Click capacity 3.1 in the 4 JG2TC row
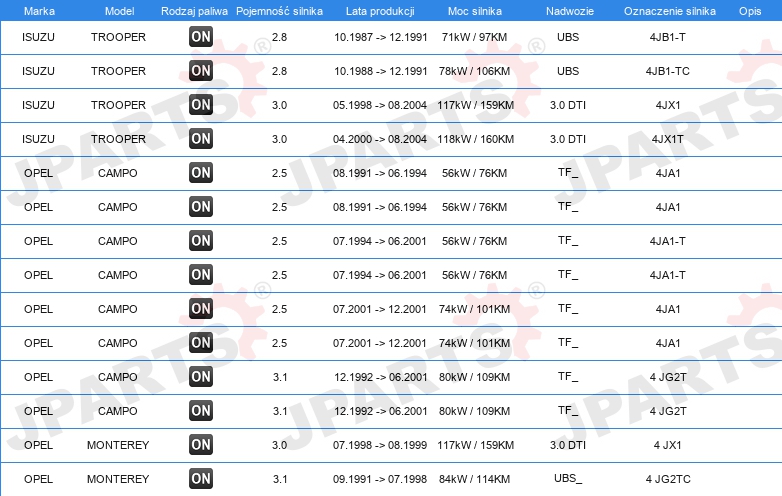The width and height of the screenshot is (782, 496). [280, 479]
